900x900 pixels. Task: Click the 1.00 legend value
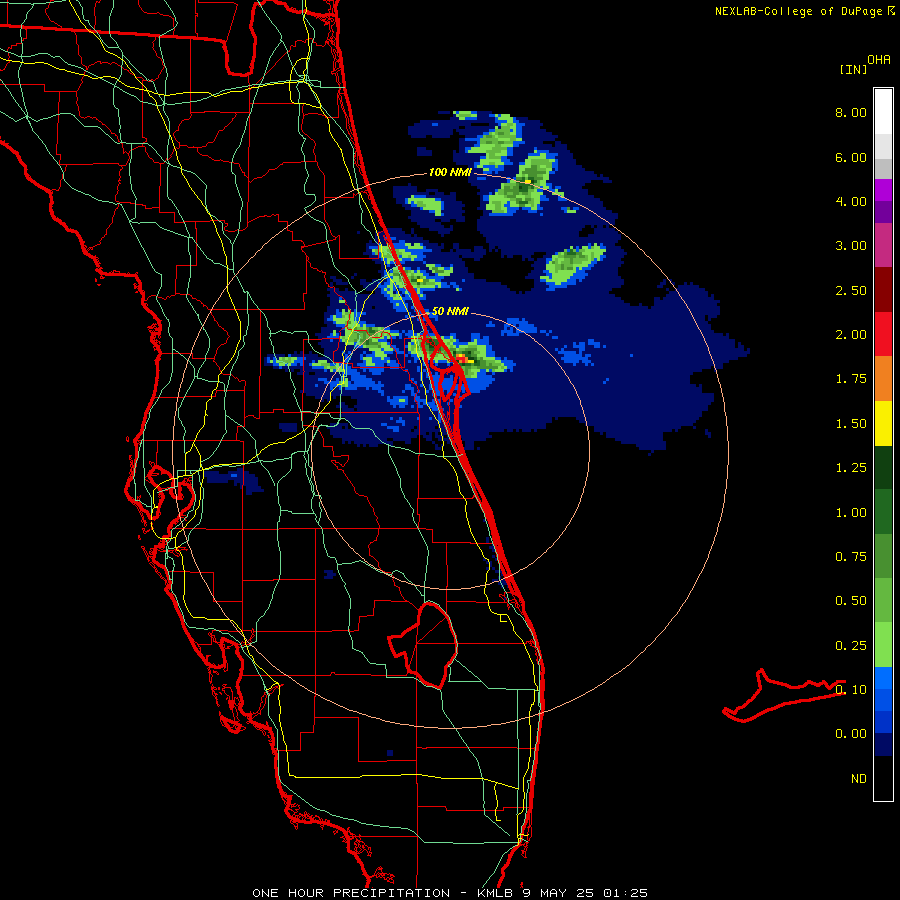[851, 513]
